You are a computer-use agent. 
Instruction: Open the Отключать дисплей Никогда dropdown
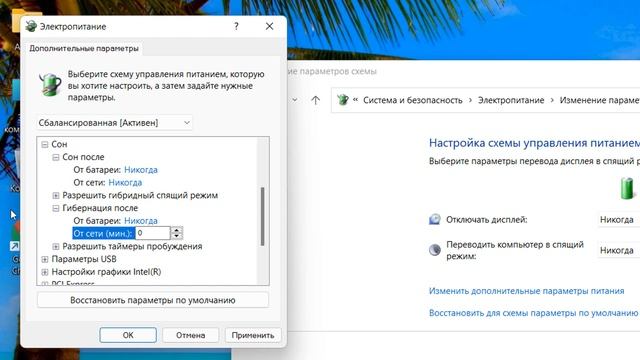(x=618, y=220)
